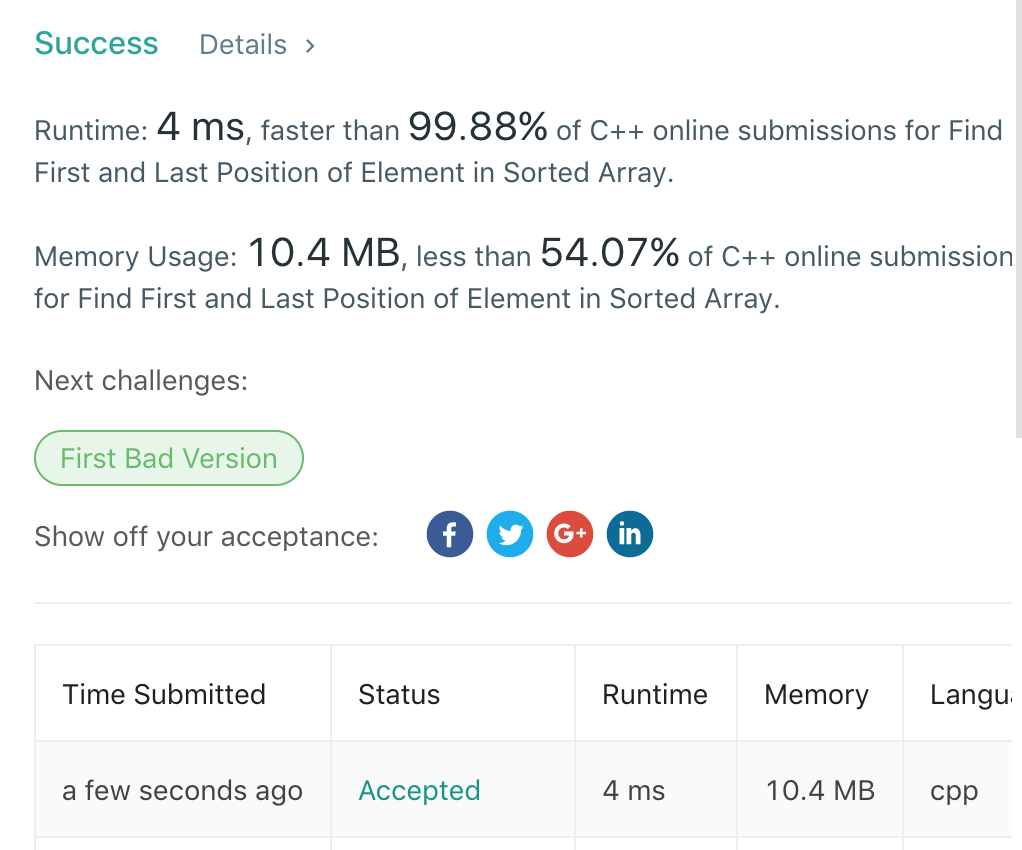This screenshot has width=1022, height=850.
Task: Click the Time Submitted column header
Action: (x=164, y=695)
